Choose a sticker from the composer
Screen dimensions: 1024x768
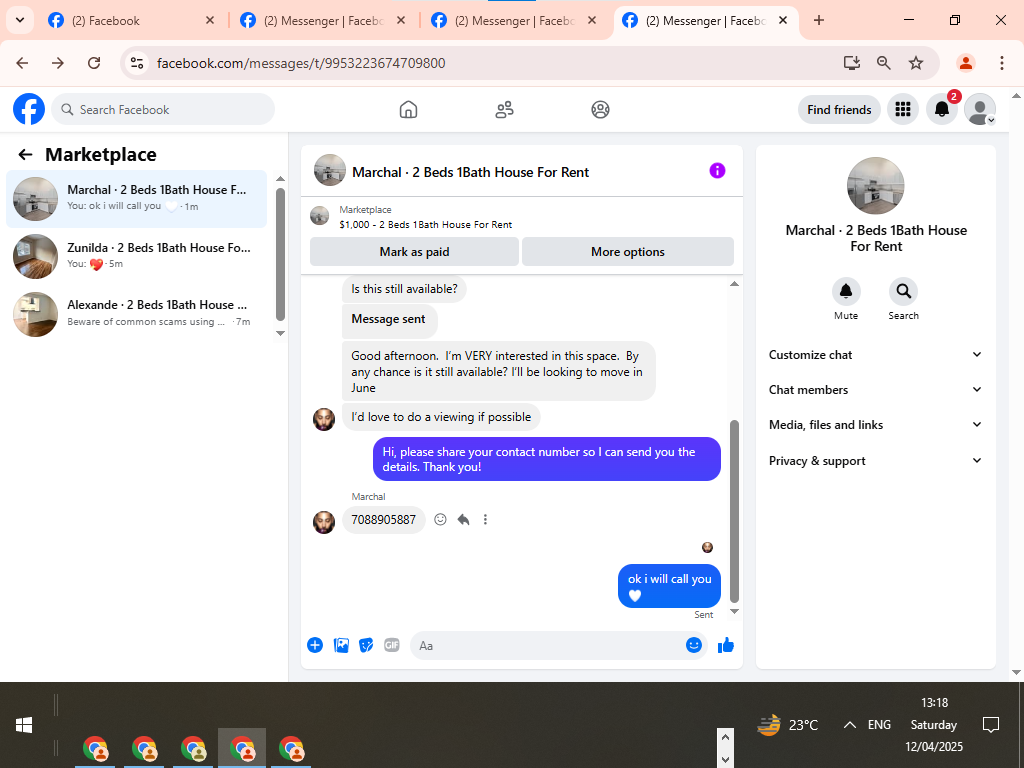click(x=366, y=645)
